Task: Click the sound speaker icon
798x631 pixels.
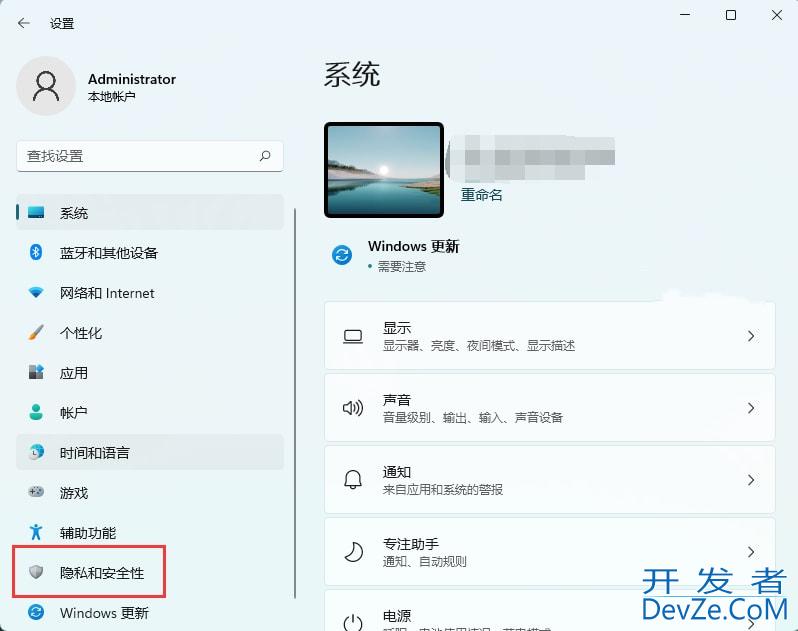Action: tap(353, 408)
